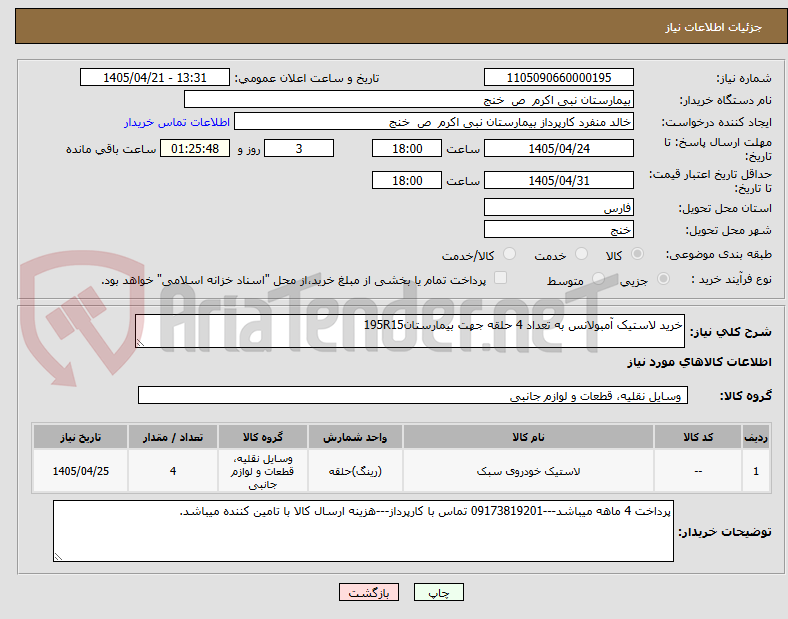This screenshot has width=788, height=619.
Task: Select the کالا/خدمت radio button
Action: tap(510, 254)
